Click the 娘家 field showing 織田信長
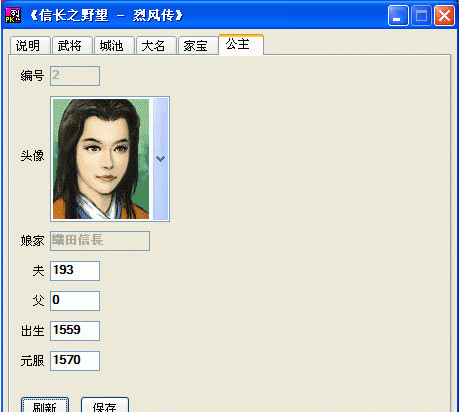 point(100,241)
